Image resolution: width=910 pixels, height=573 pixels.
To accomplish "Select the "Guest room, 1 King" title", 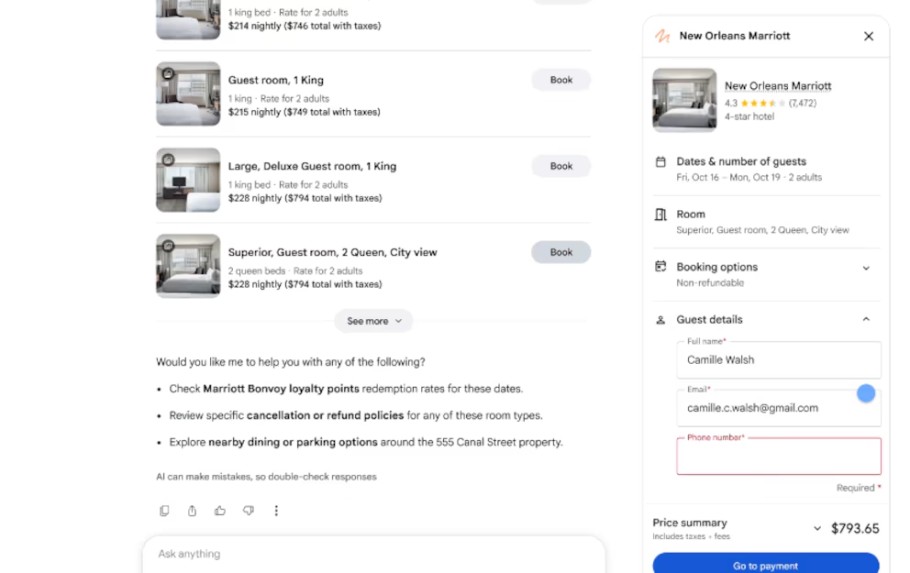I will [x=276, y=80].
